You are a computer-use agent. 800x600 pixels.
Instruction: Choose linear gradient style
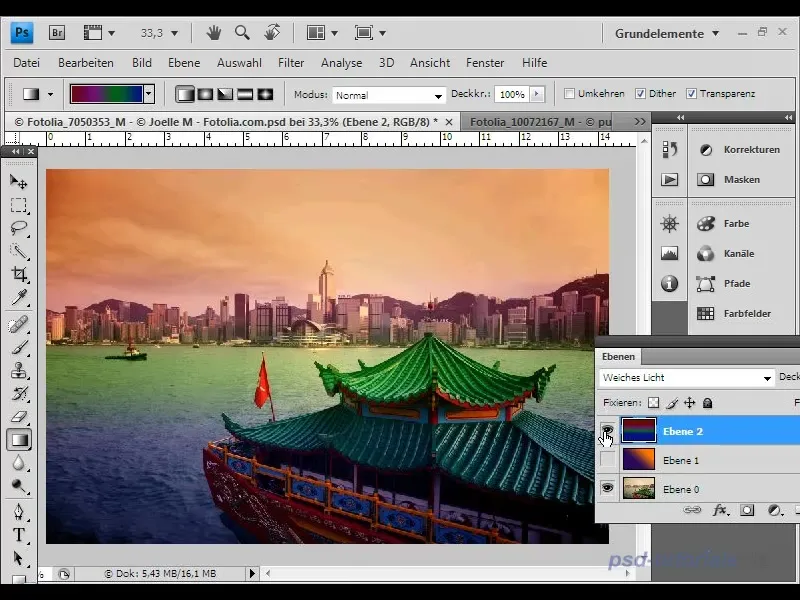[185, 94]
